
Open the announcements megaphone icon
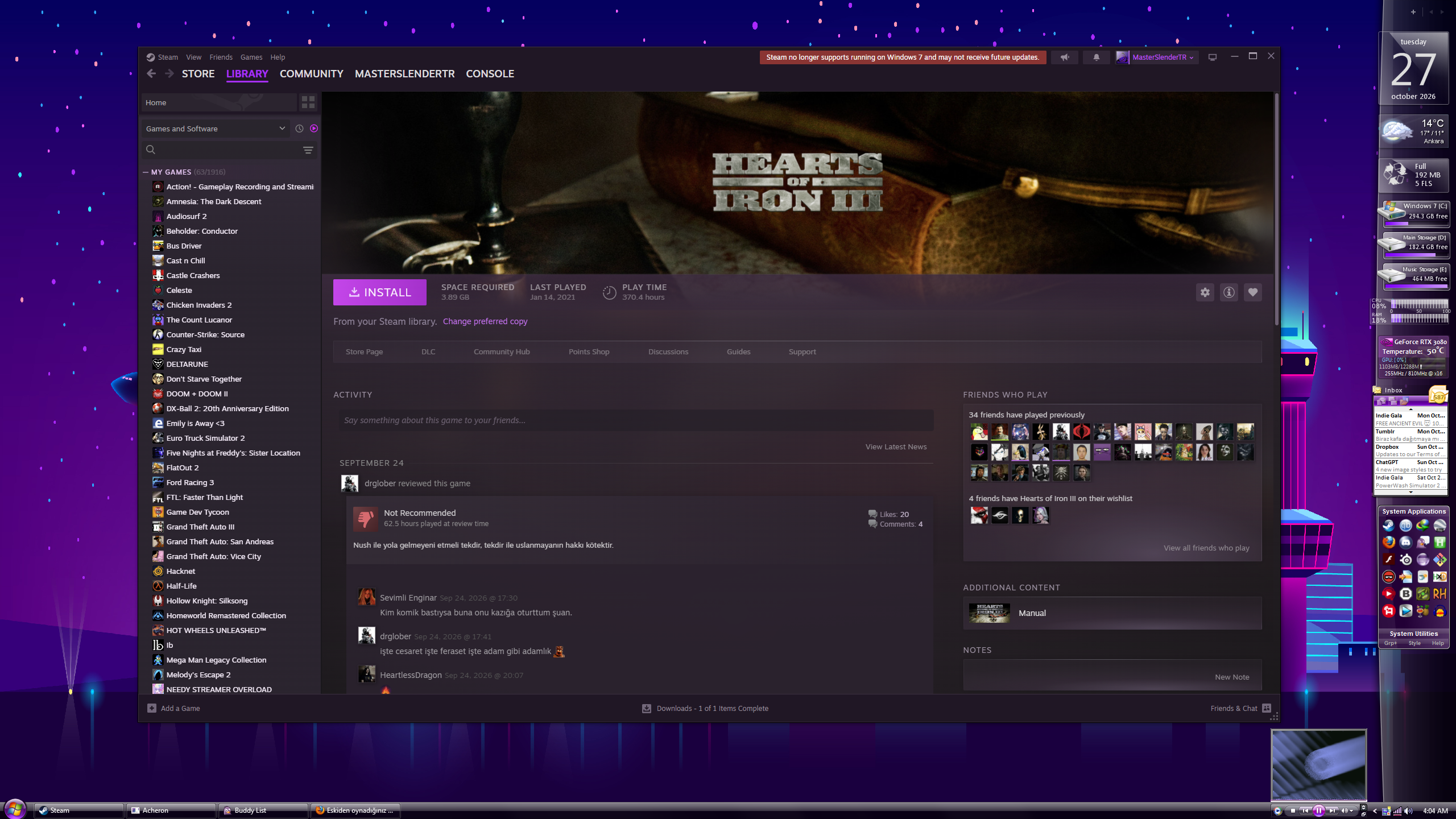tap(1064, 57)
